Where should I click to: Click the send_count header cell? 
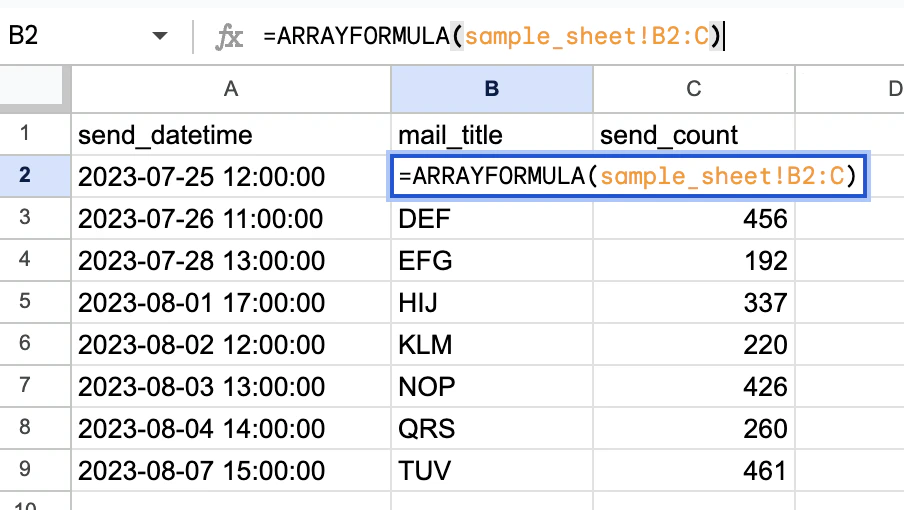694,134
